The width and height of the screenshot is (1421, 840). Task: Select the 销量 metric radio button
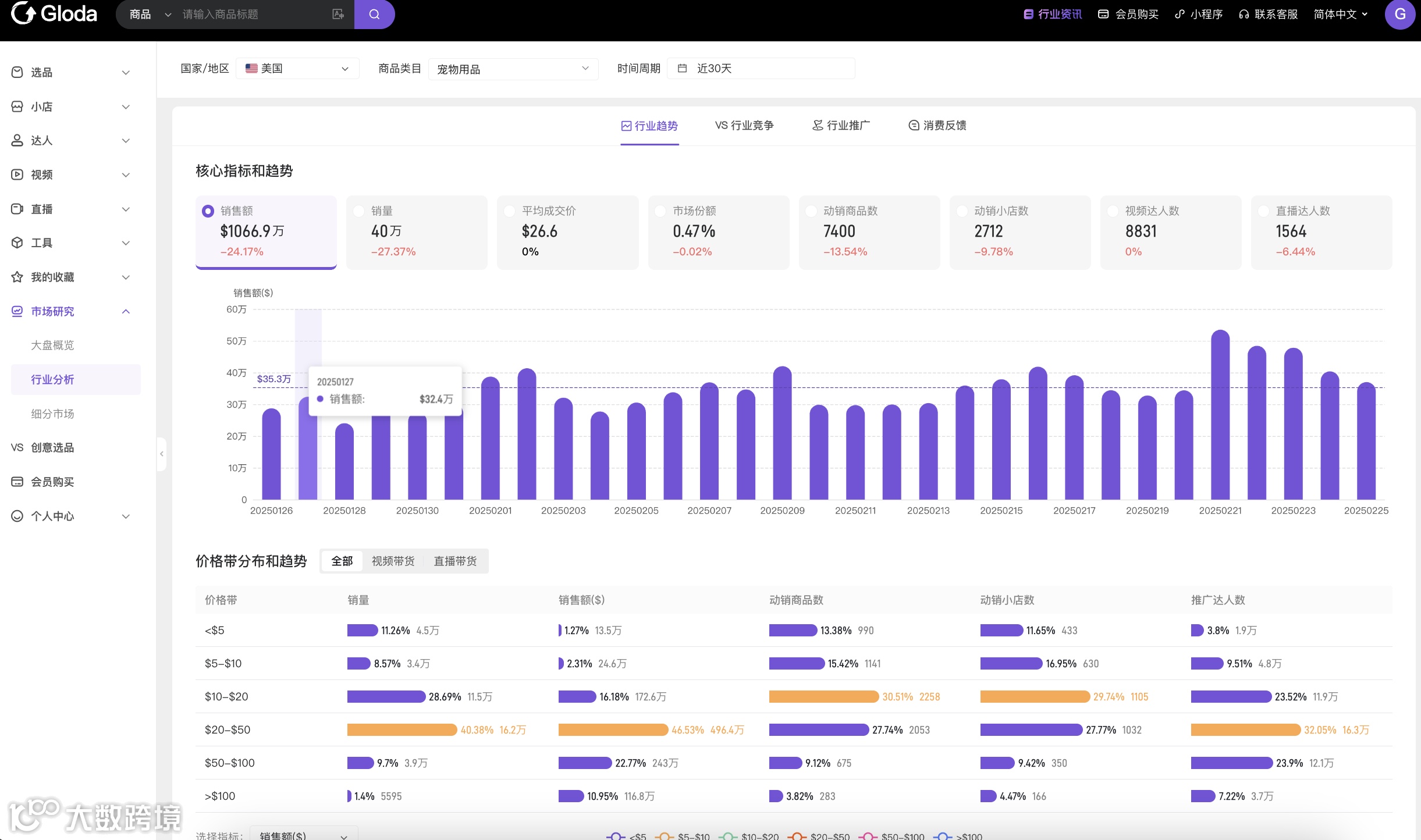point(359,211)
